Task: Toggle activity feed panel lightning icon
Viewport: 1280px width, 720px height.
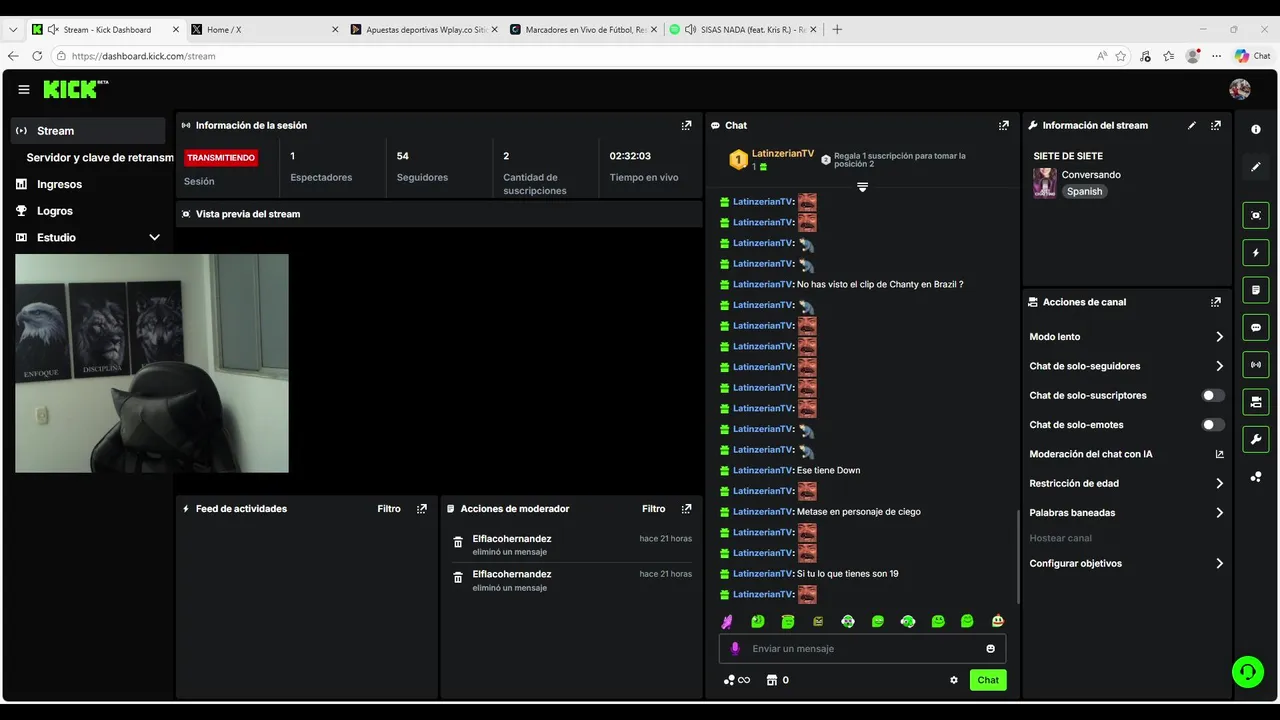Action: tap(1256, 253)
